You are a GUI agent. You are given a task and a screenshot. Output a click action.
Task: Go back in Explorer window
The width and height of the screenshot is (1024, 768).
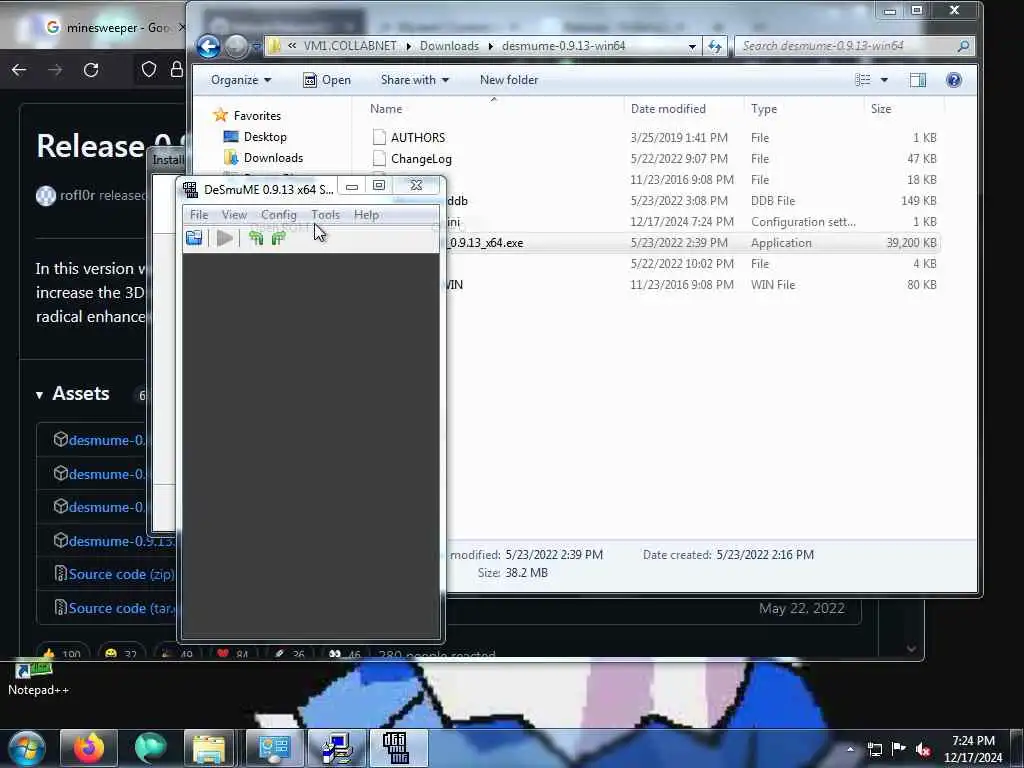(208, 46)
